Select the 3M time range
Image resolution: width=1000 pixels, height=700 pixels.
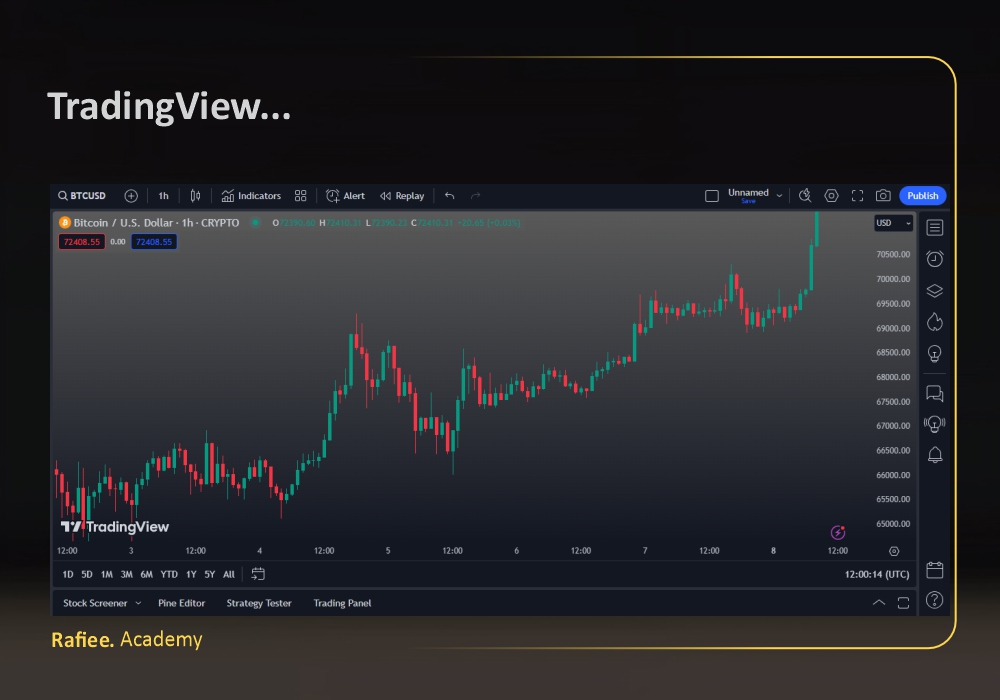click(126, 574)
